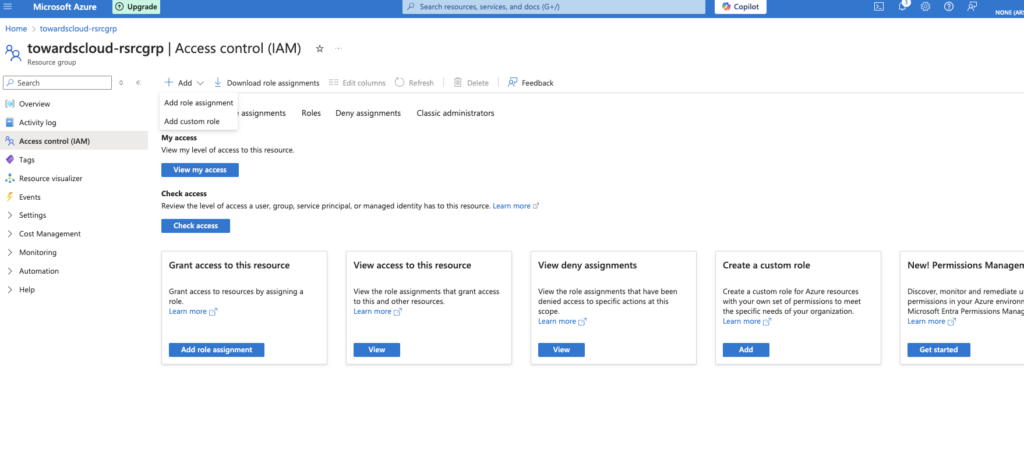Click Add role assignment button in Grant card

coord(216,350)
